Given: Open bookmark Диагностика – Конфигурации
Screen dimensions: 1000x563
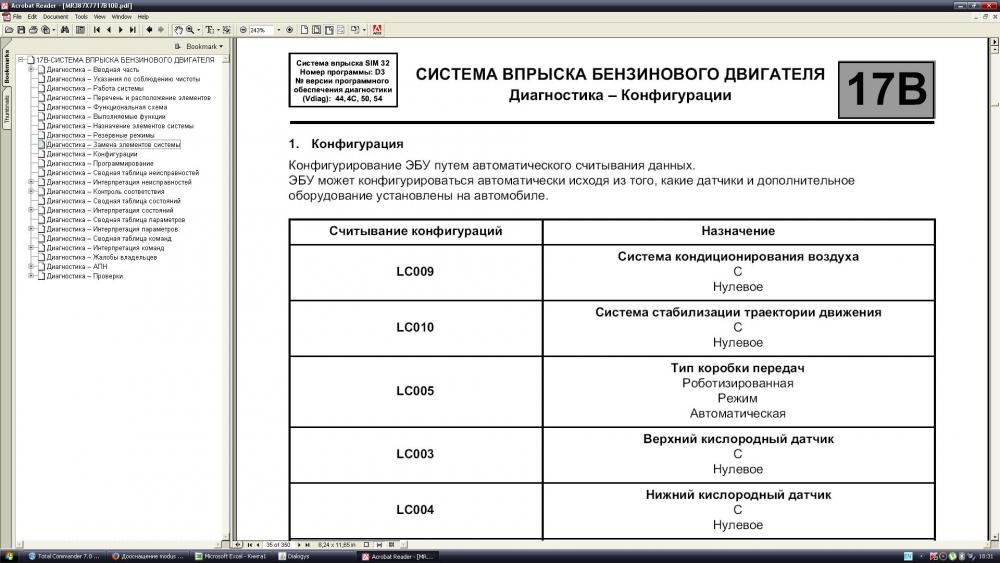Looking at the screenshot, I should coord(92,154).
